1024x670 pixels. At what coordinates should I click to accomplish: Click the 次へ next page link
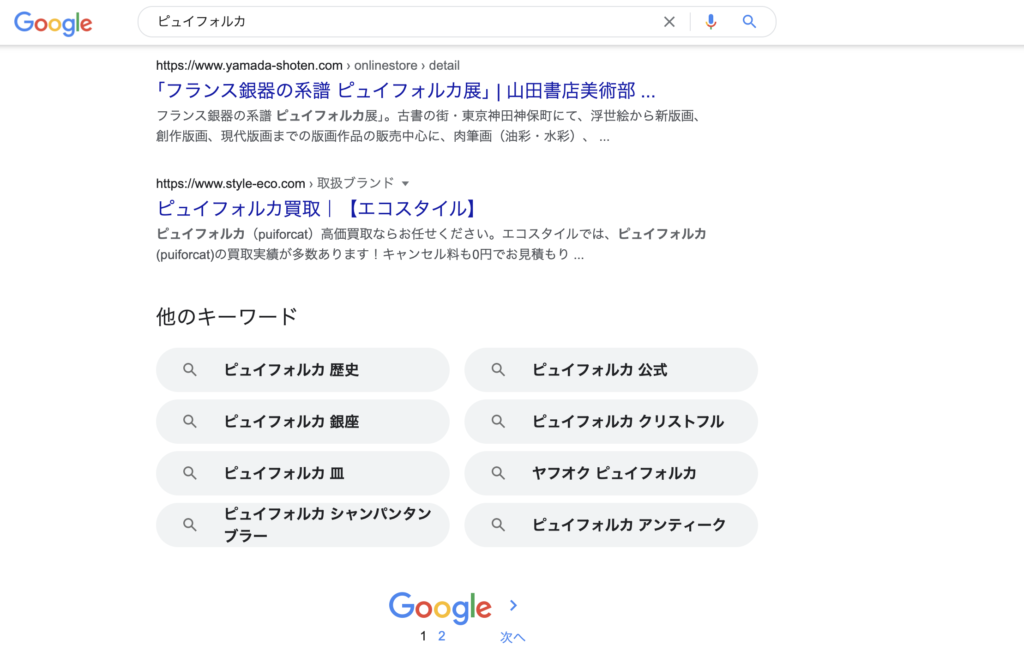[513, 637]
